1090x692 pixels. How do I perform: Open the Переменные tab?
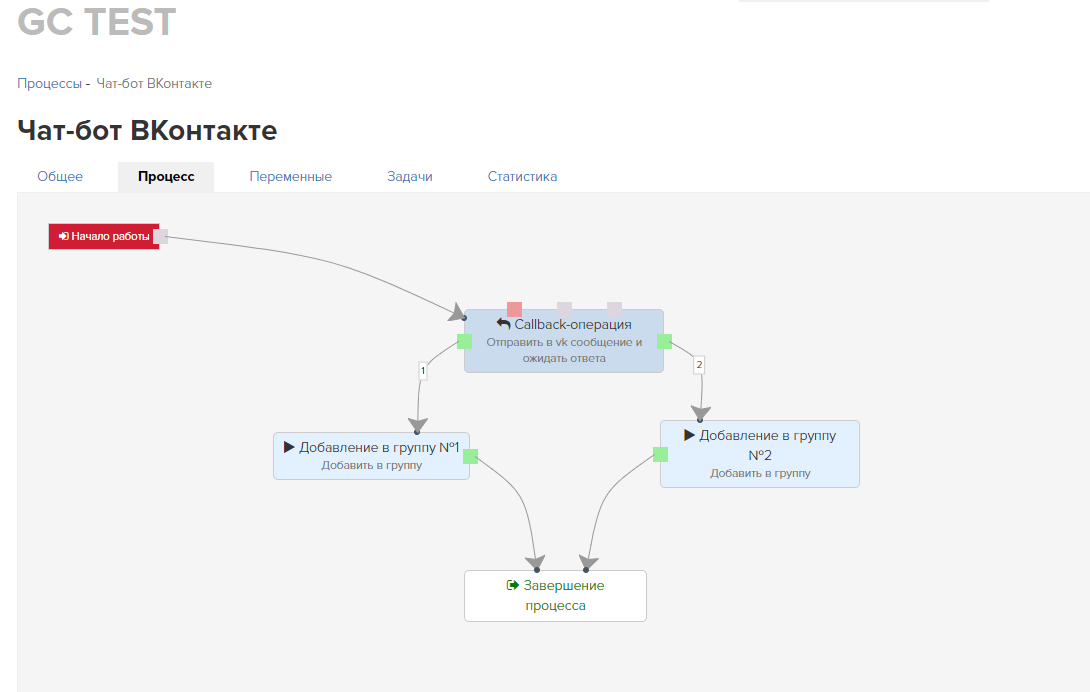tap(291, 177)
